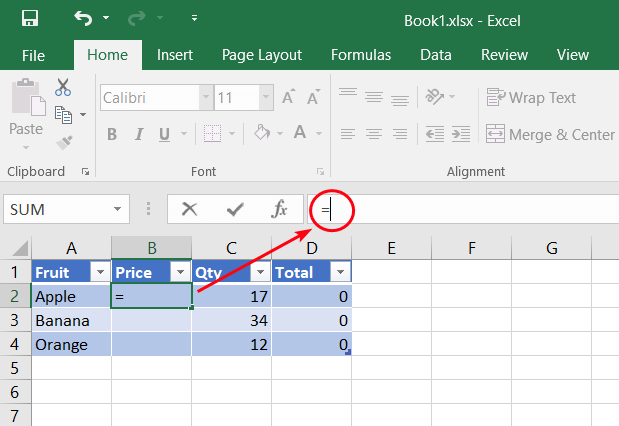Open the Name Box dropdown arrow
Screen dimensions: 619x426
[118, 210]
